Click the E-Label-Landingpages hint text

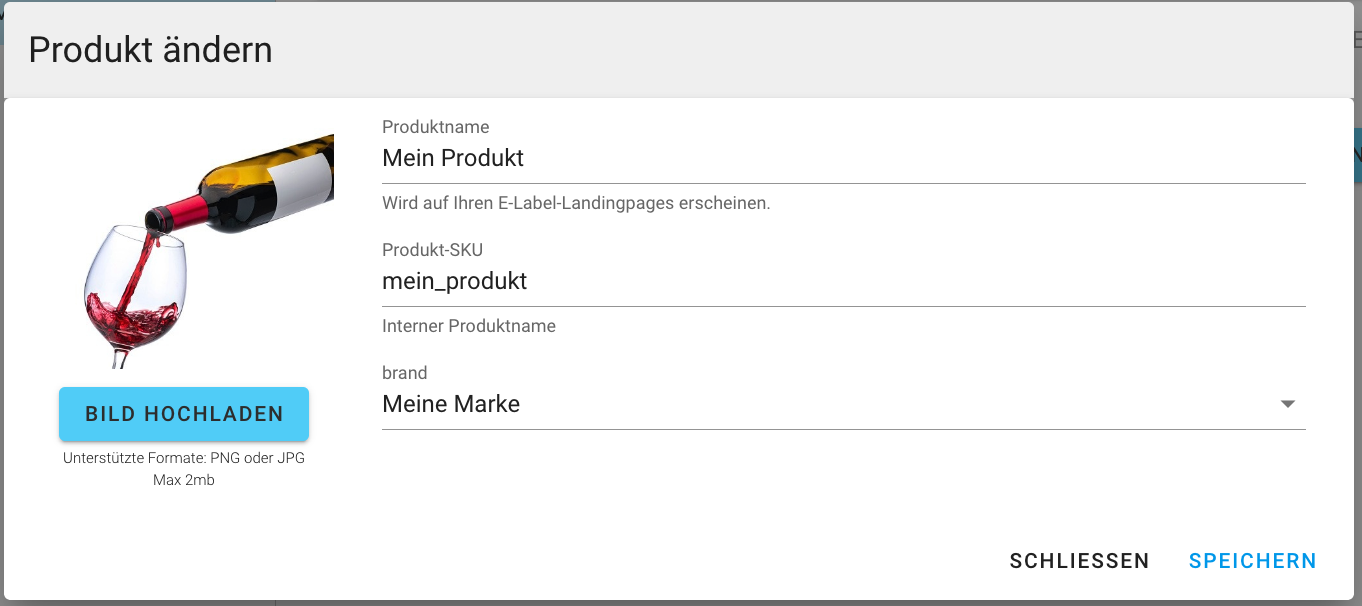click(x=576, y=203)
